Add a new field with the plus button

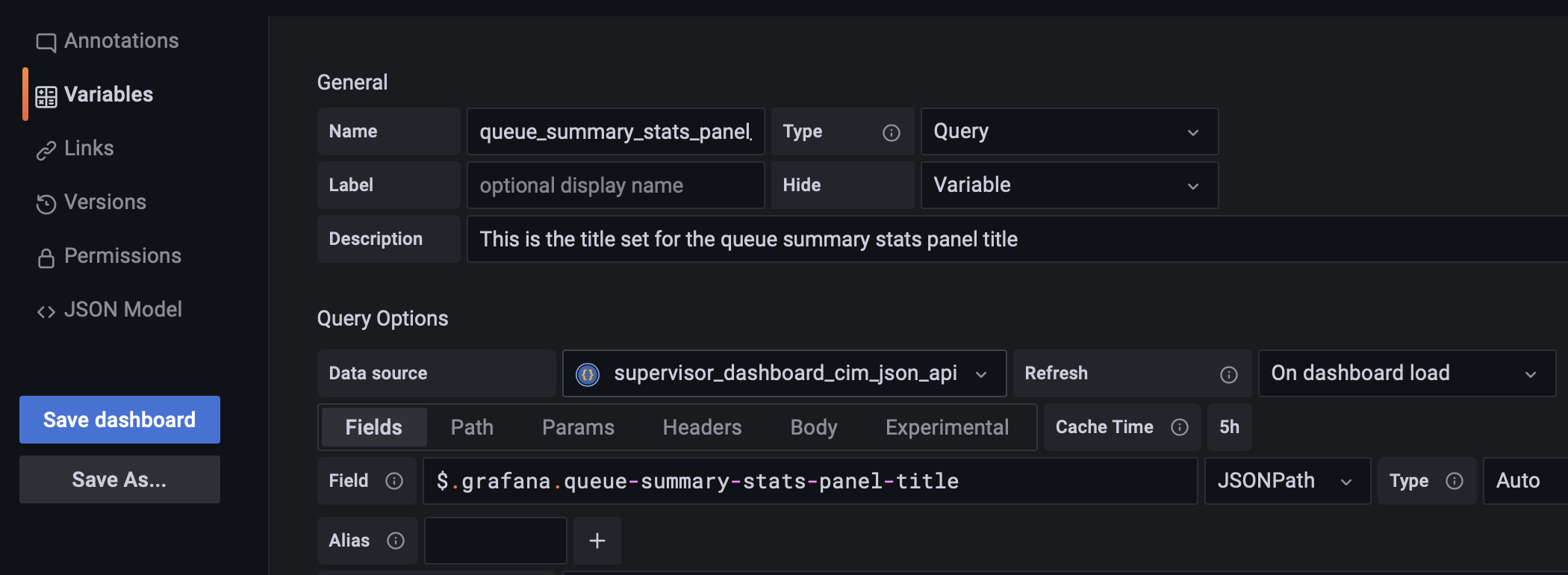coord(597,541)
